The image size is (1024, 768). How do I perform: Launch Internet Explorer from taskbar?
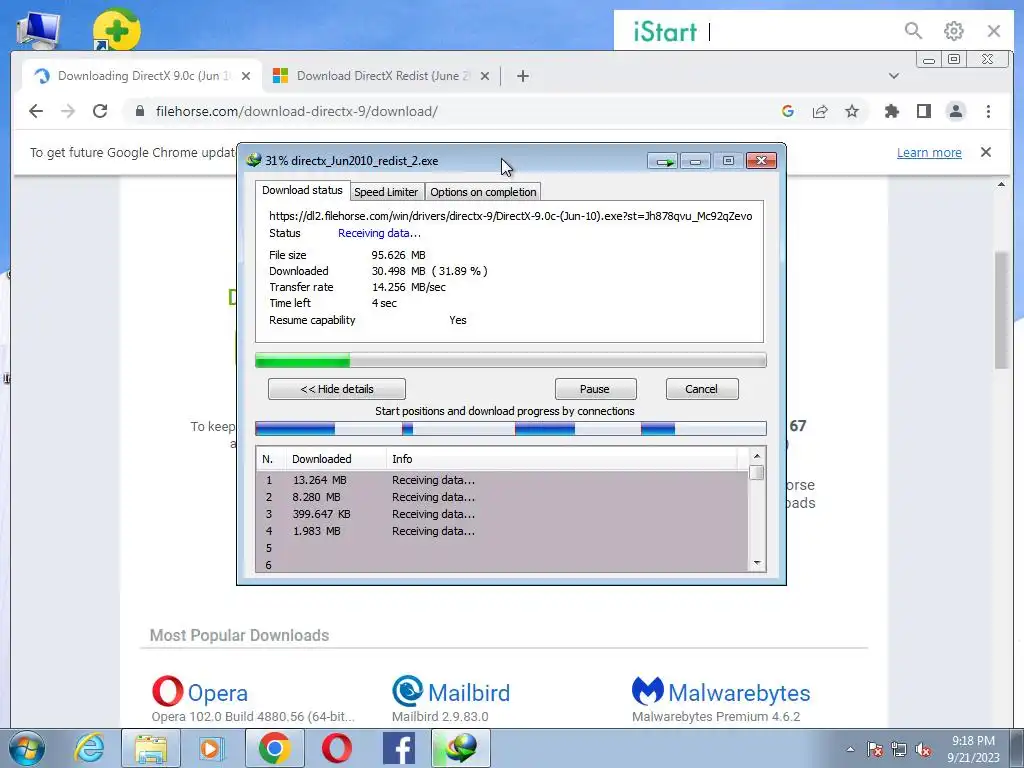(89, 748)
